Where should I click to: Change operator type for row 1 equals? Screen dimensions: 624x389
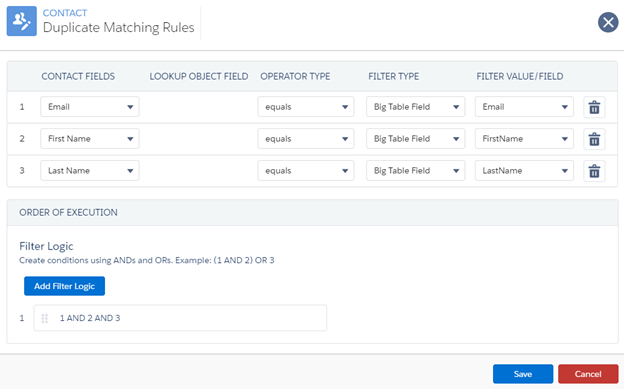(306, 107)
